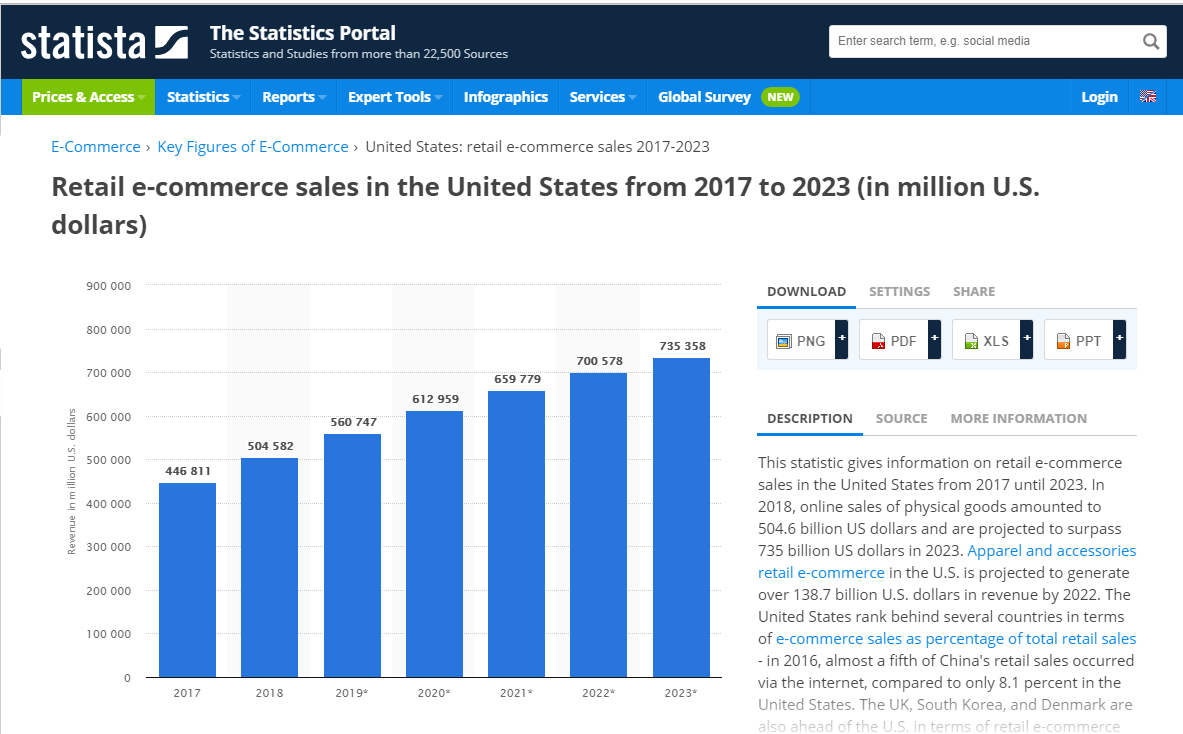Screen dimensions: 1183x734
Task: Expand the Reports menu
Action: click(292, 97)
